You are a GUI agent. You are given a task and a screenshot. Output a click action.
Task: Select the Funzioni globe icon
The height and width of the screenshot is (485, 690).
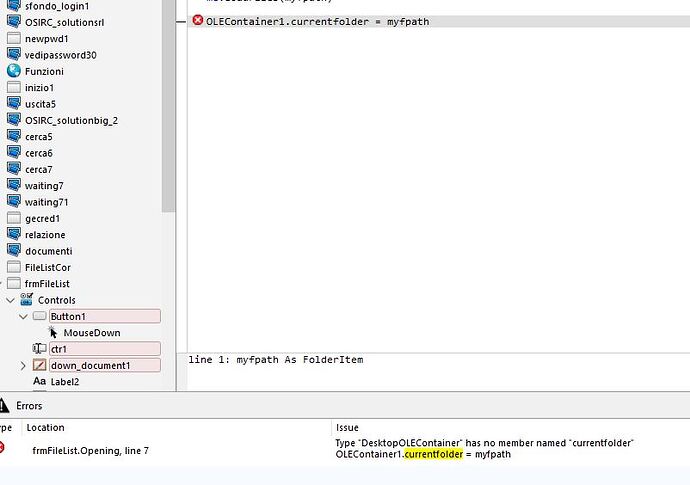tap(14, 71)
